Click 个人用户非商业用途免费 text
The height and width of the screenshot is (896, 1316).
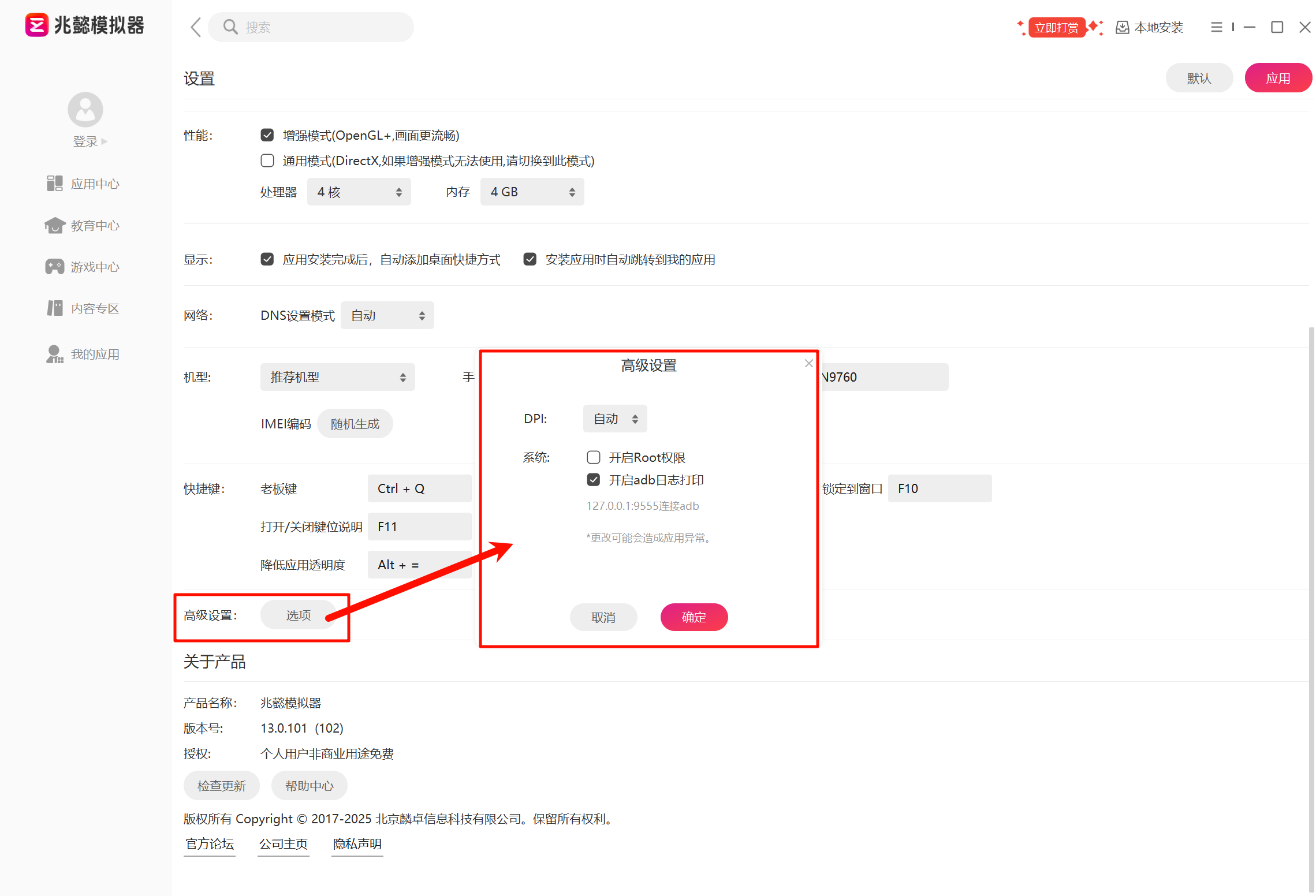327,753
